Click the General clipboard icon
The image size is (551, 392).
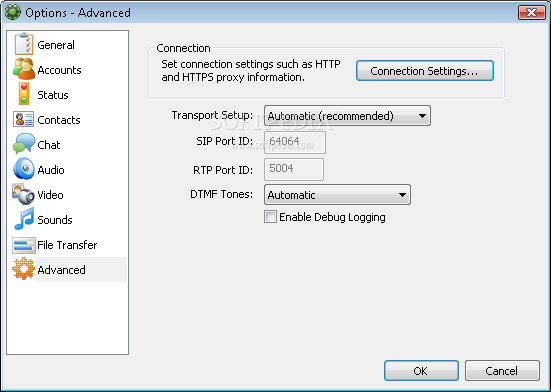pos(24,44)
